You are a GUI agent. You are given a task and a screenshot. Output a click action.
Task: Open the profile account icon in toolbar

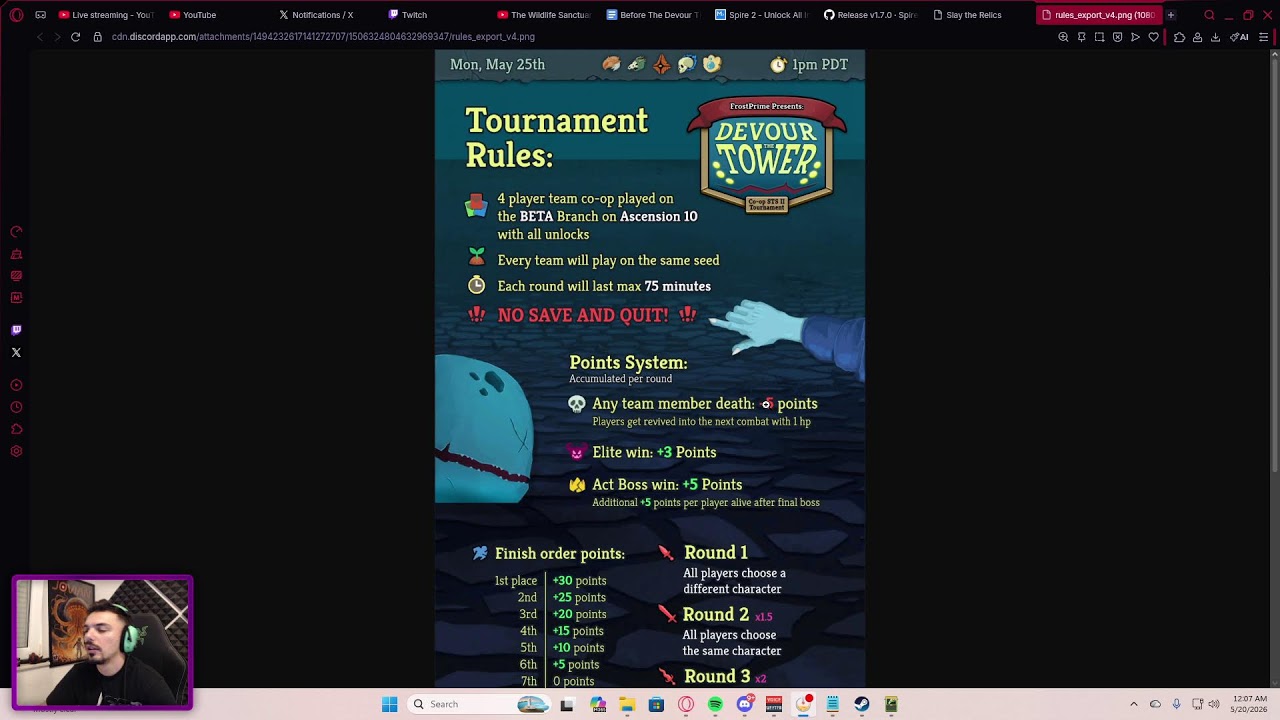click(1197, 37)
